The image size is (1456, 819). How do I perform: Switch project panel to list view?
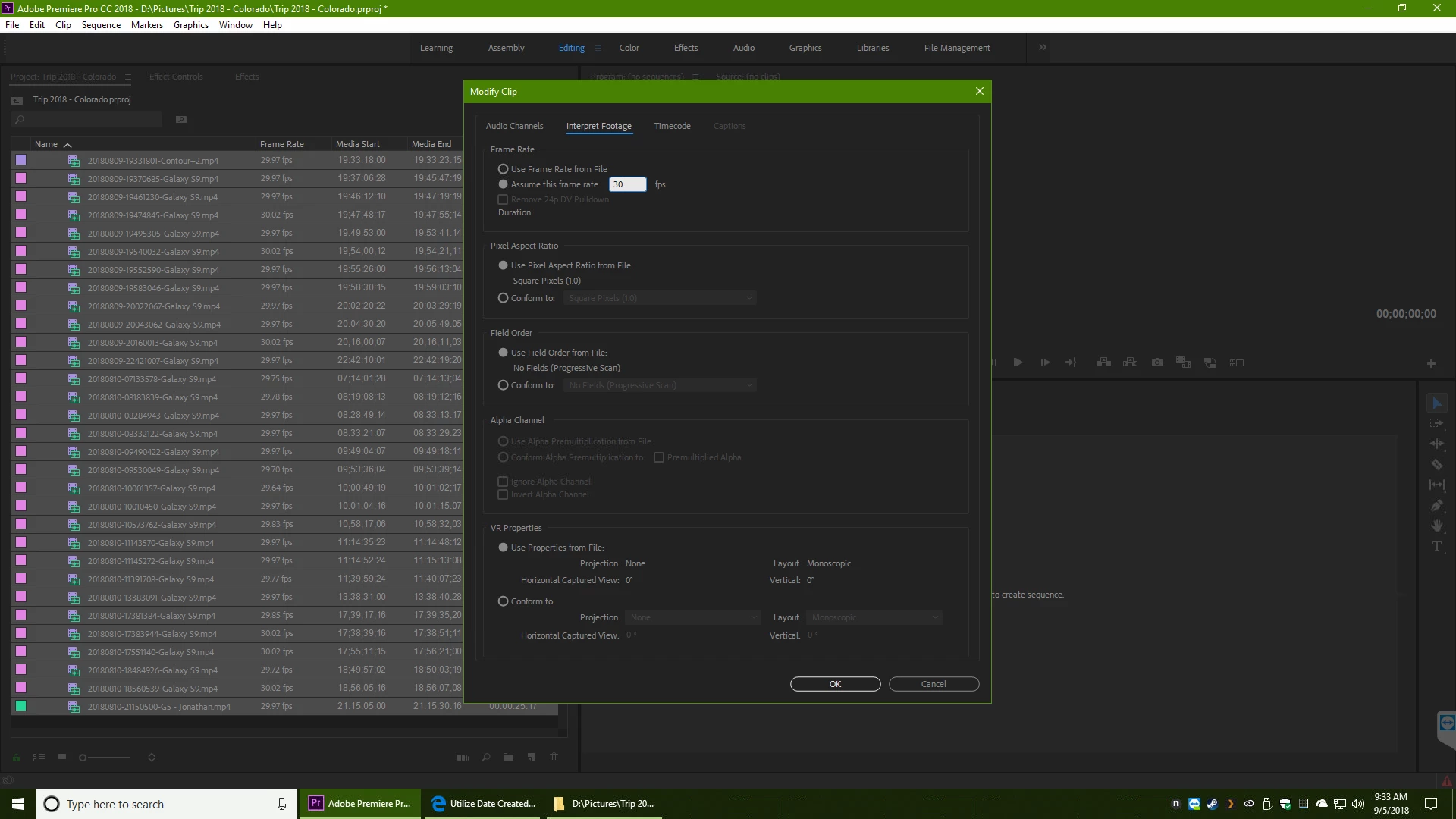[x=39, y=757]
